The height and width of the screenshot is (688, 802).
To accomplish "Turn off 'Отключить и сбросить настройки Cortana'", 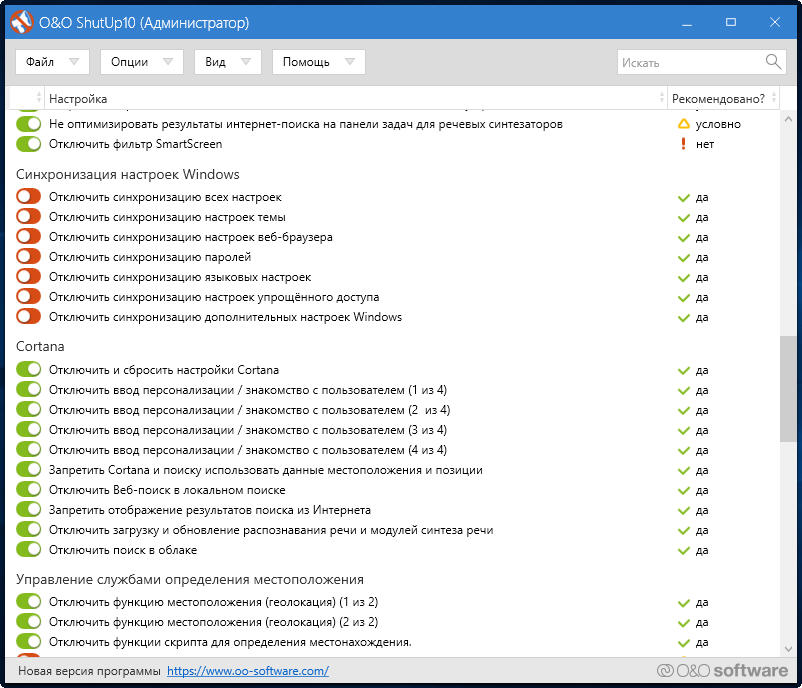I will point(28,369).
